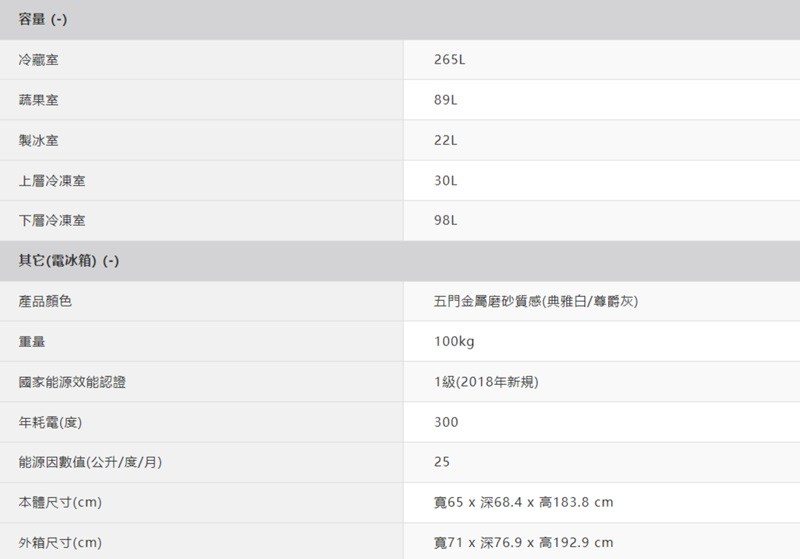Click the 蔬果室 row label
This screenshot has height=559, width=800.
38,100
